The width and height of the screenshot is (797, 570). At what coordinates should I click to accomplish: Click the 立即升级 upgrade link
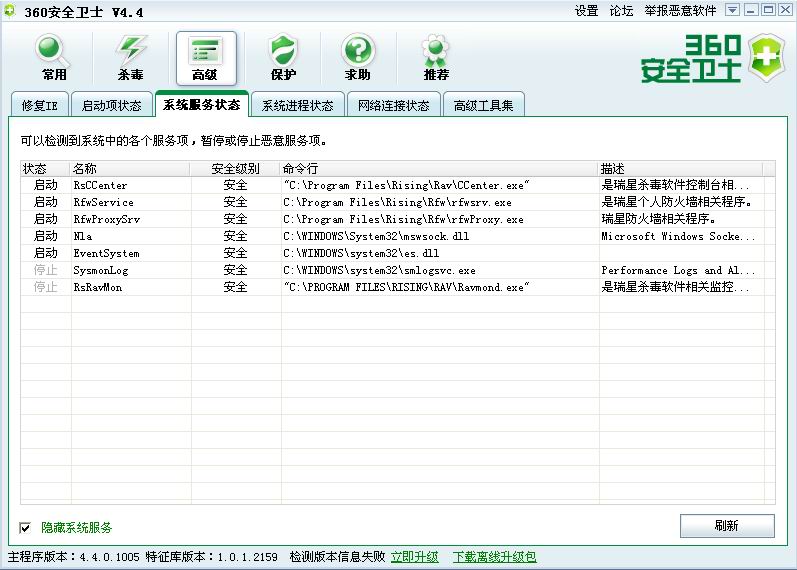pyautogui.click(x=415, y=557)
